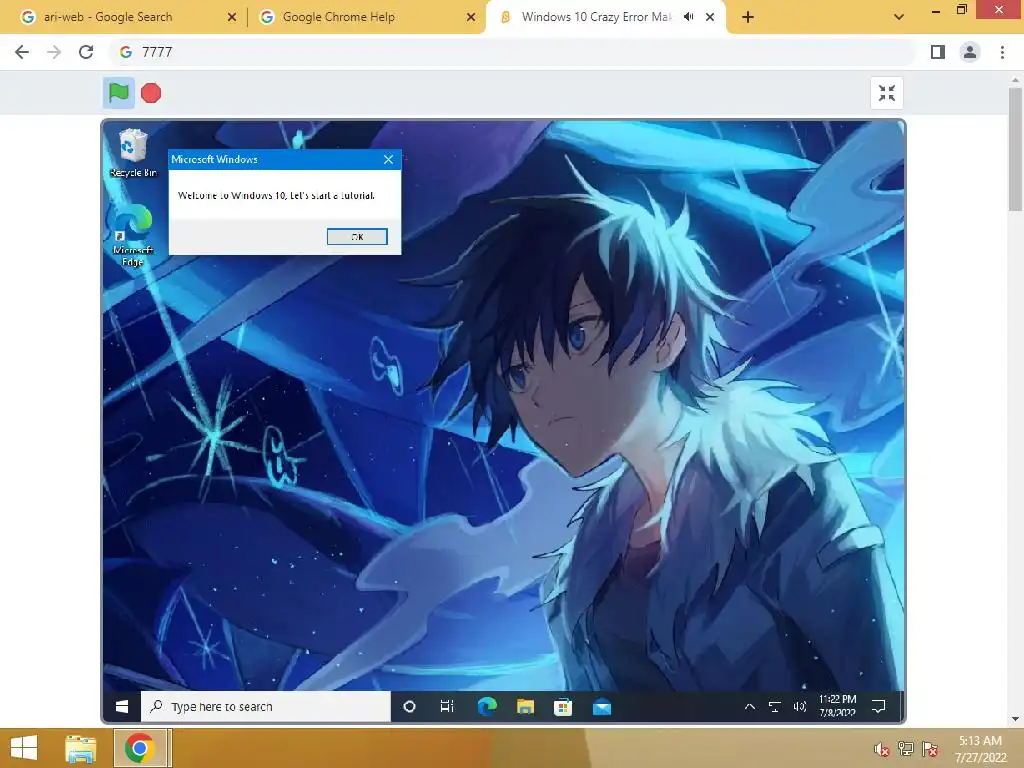This screenshot has width=1024, height=768.
Task: Close the ari-web Google Search tab
Action: [x=232, y=18]
